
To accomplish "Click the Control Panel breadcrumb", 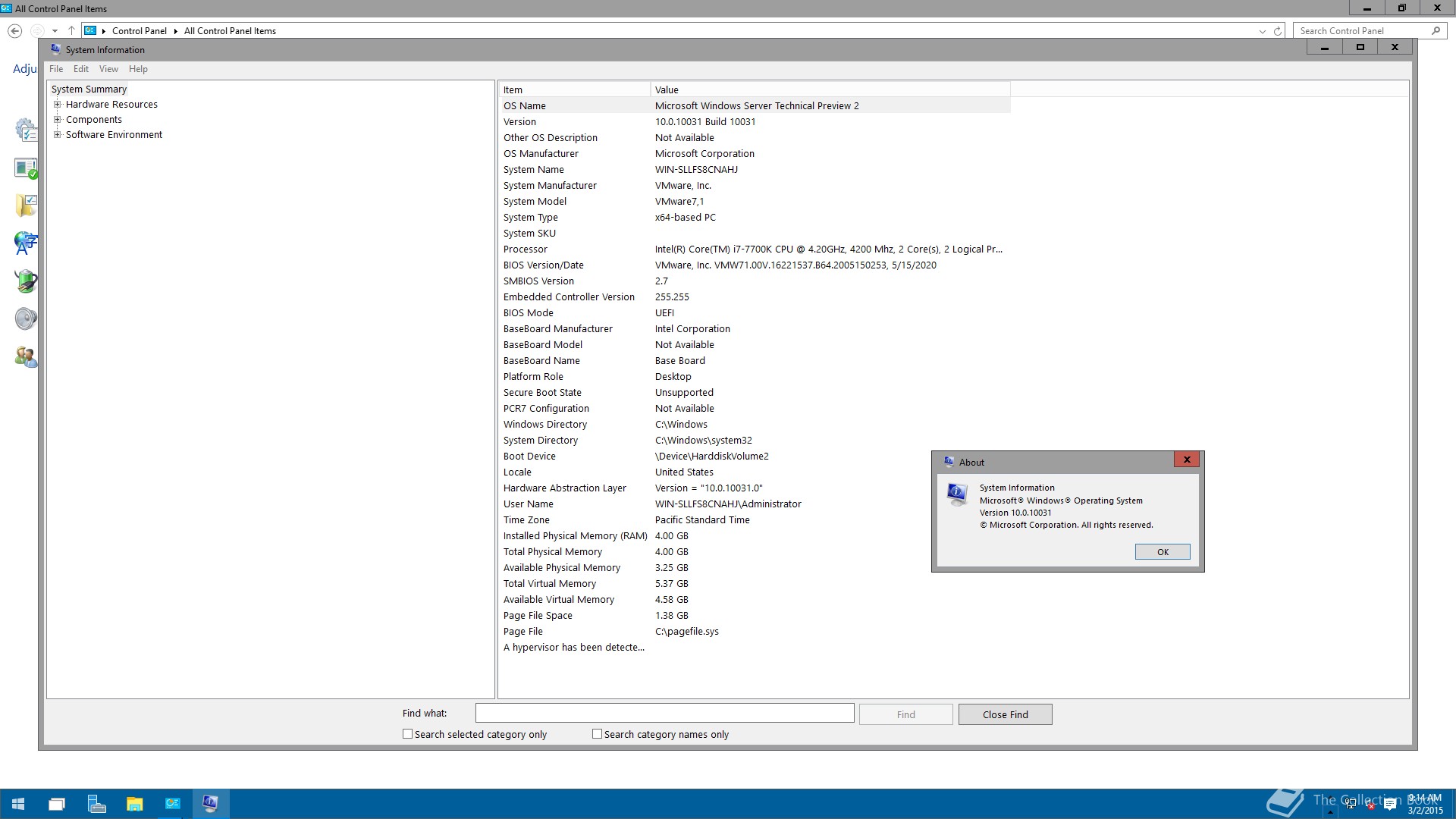I will tap(139, 31).
